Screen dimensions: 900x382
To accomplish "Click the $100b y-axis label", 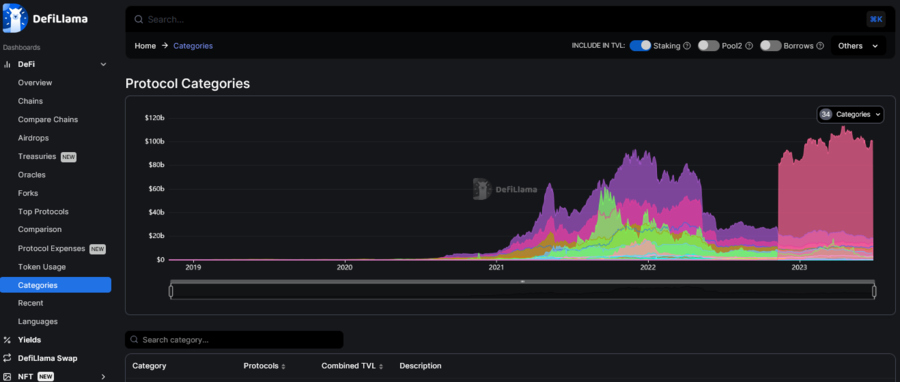I will pyautogui.click(x=154, y=141).
